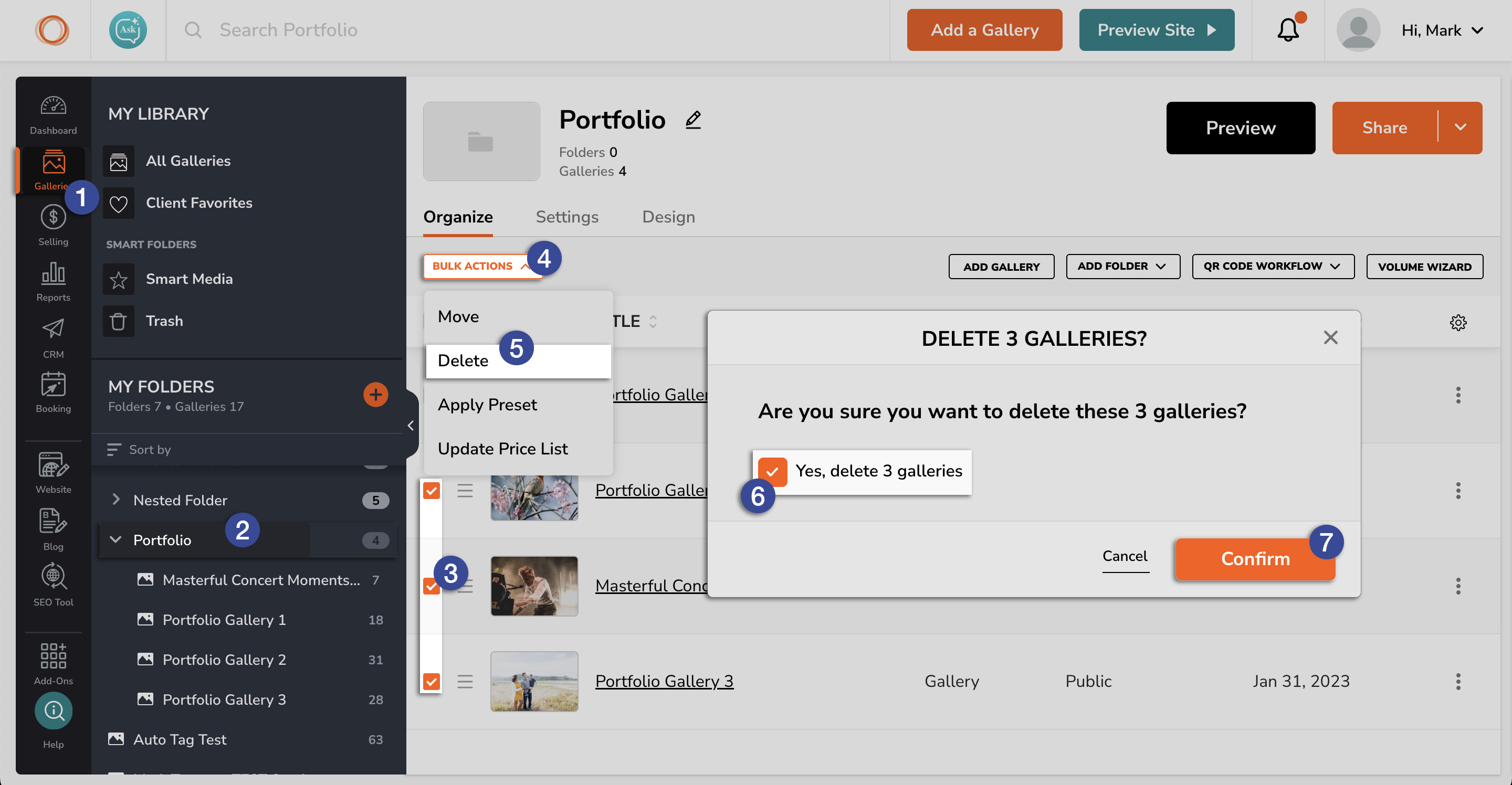Open the SEO Tool

click(53, 586)
